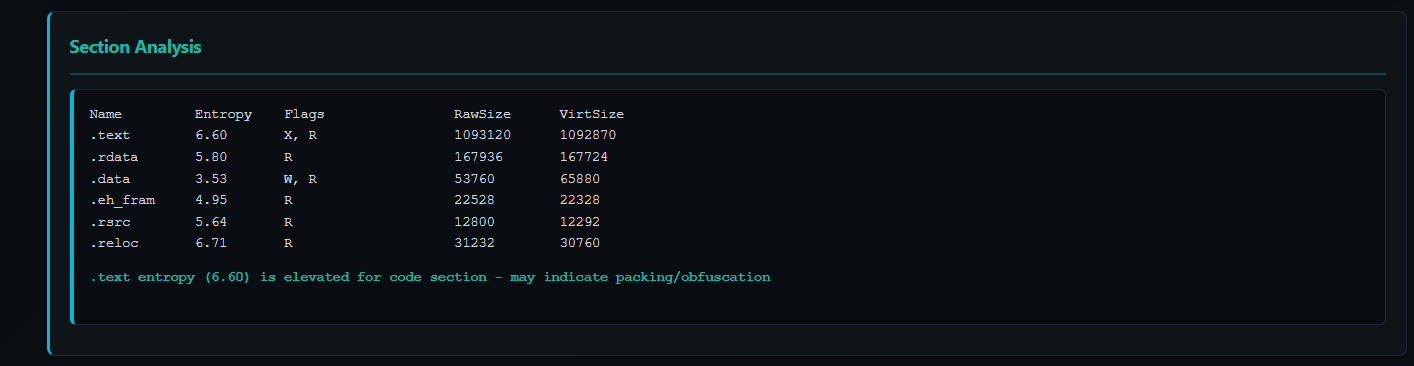Click entropy value 3.53

point(211,178)
